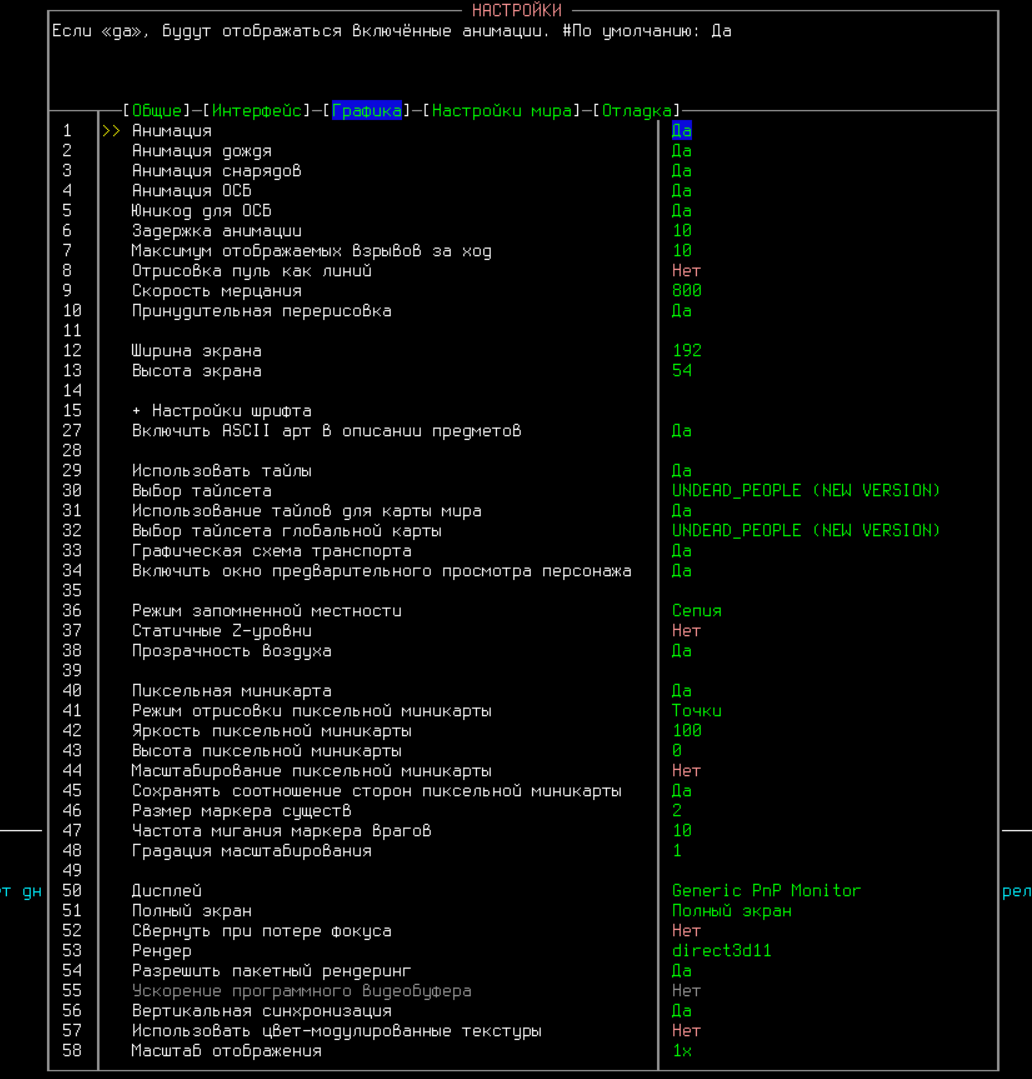This screenshot has width=1032, height=1079.
Task: Toggle Использовать тайлы value Да
Action: (682, 470)
